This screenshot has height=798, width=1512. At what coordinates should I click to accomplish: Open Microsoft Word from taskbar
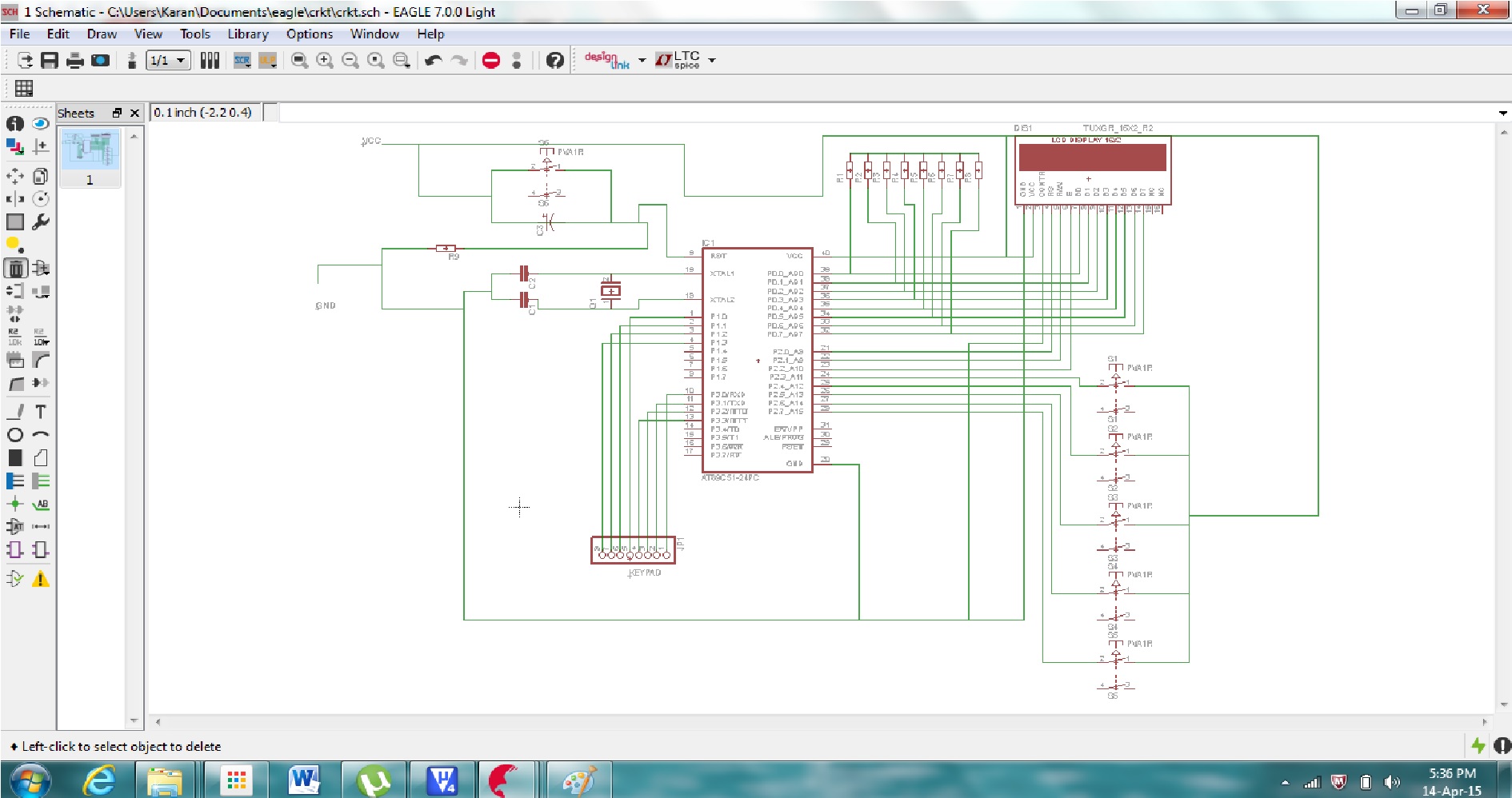pos(304,780)
